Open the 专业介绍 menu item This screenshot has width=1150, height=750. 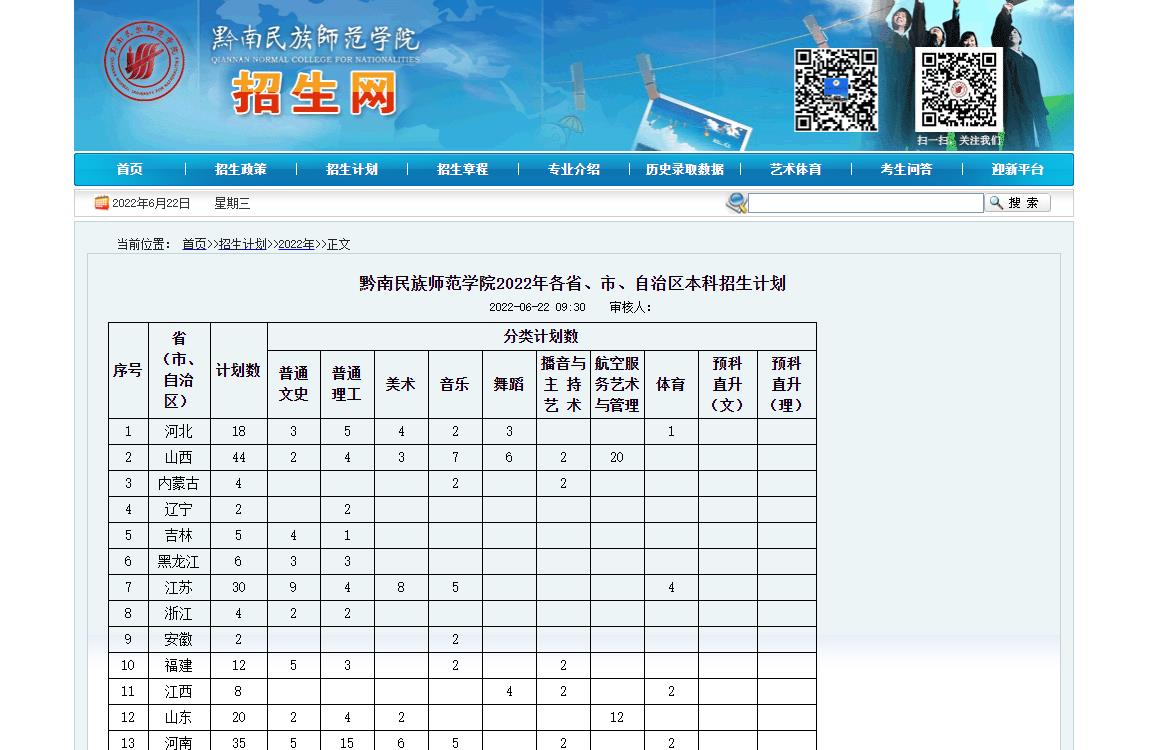click(574, 169)
